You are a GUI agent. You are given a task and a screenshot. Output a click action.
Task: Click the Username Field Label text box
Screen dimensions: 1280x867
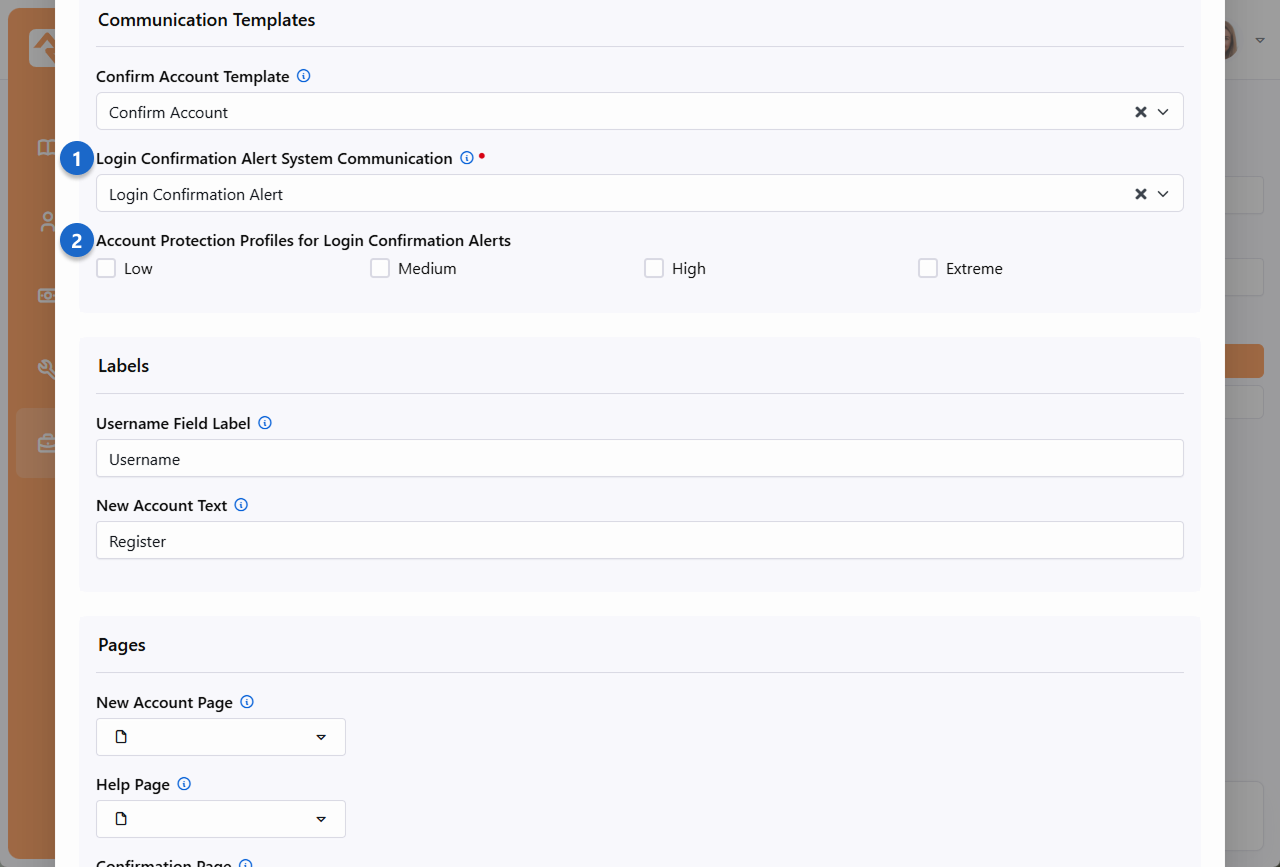pos(640,459)
